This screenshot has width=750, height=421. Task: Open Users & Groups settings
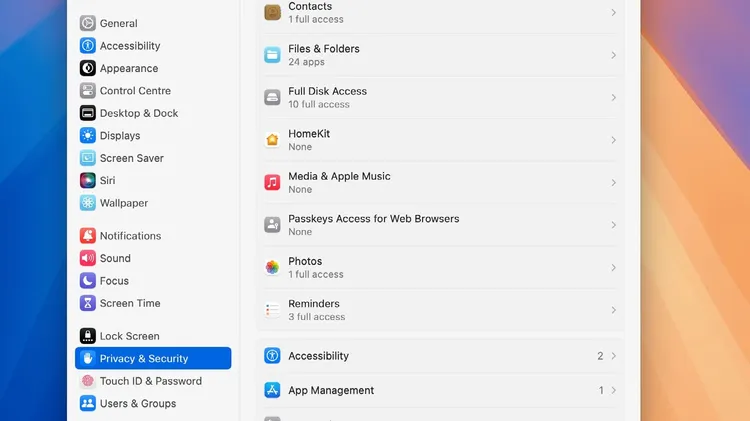coord(153,403)
